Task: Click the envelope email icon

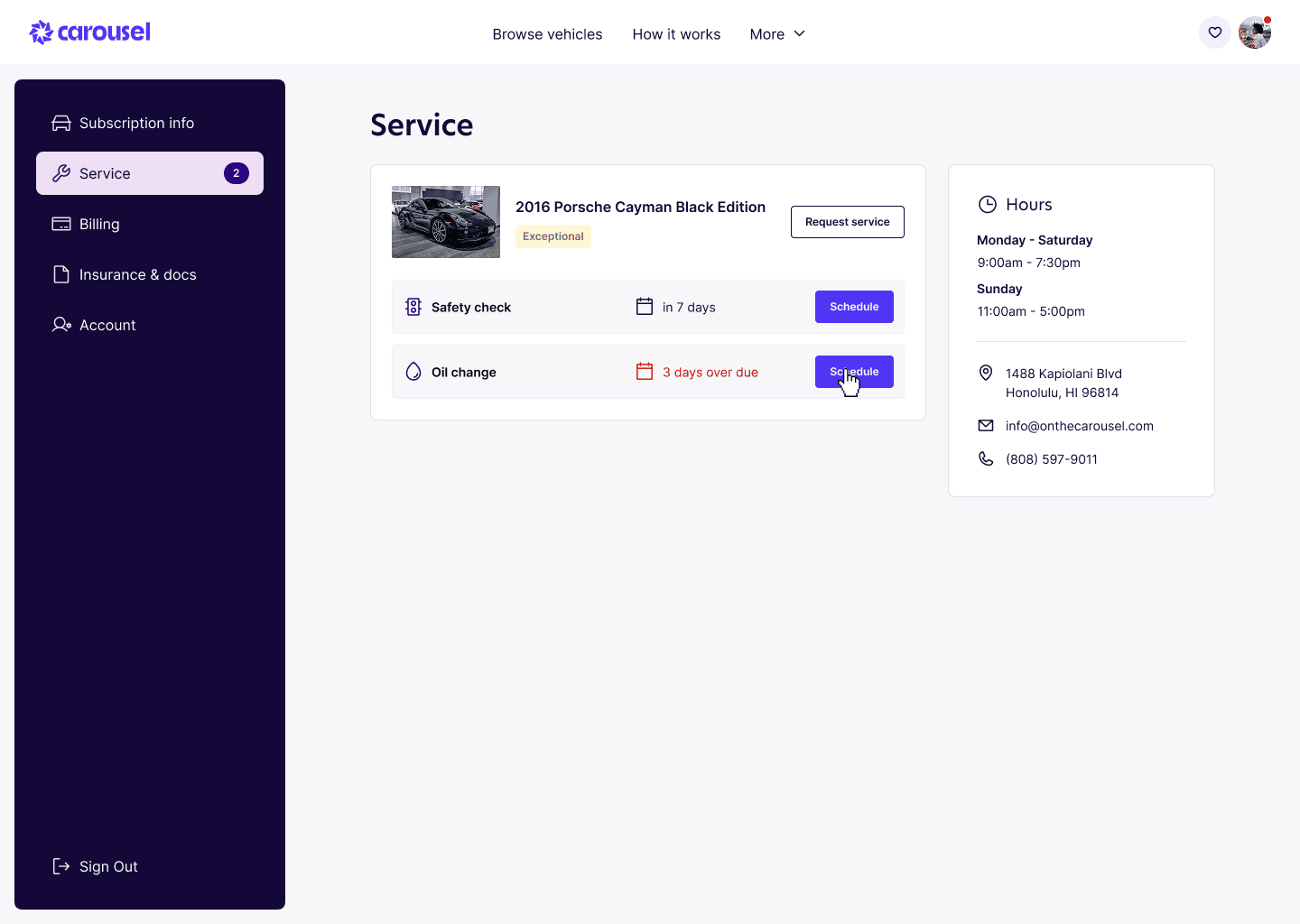Action: click(x=986, y=426)
